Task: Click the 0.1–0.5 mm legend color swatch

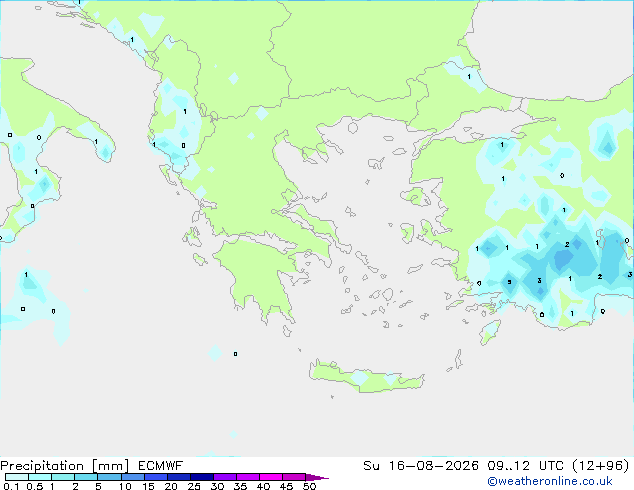Action: pos(17,477)
